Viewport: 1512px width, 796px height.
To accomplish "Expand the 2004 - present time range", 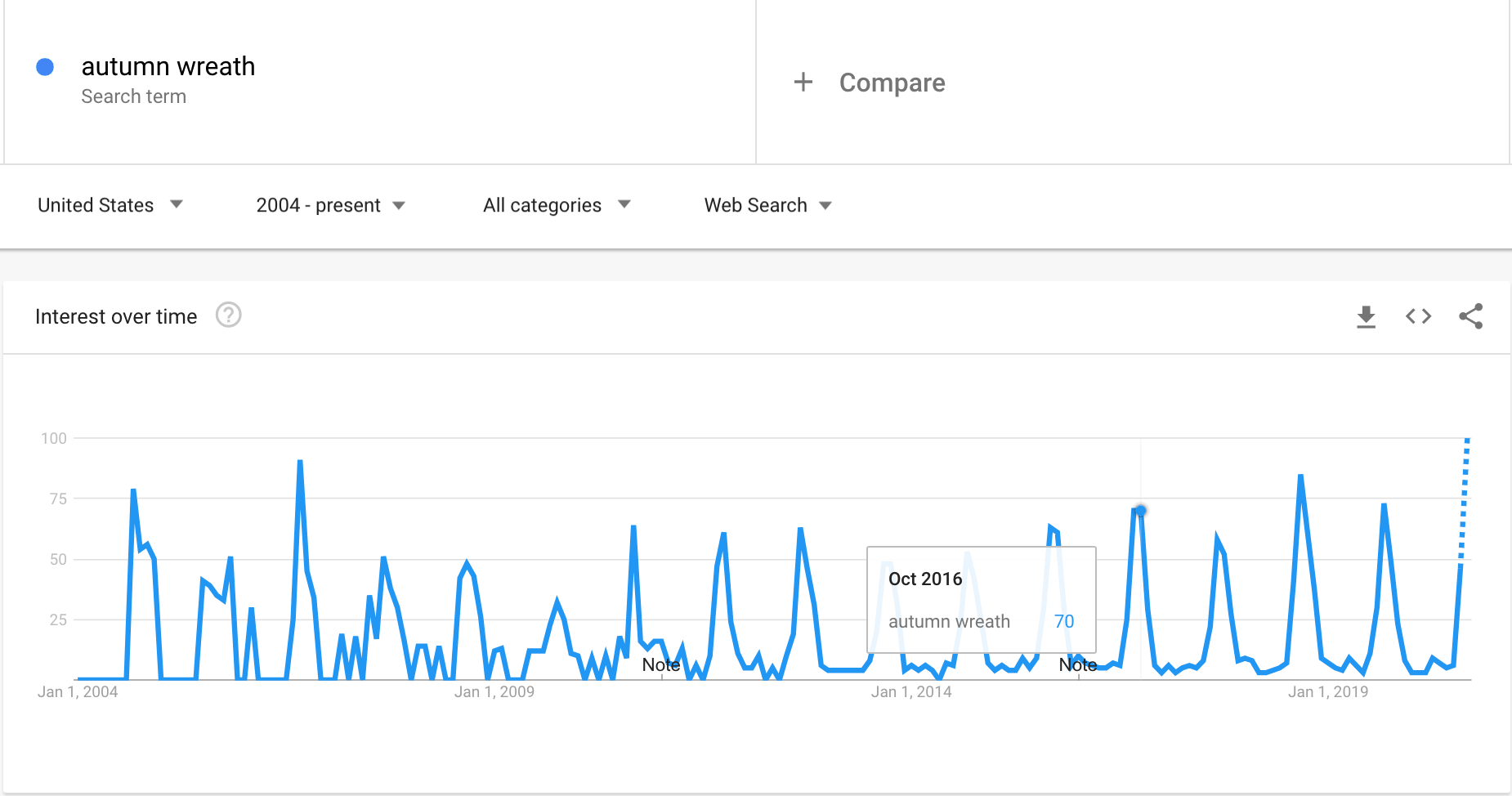I will [330, 205].
